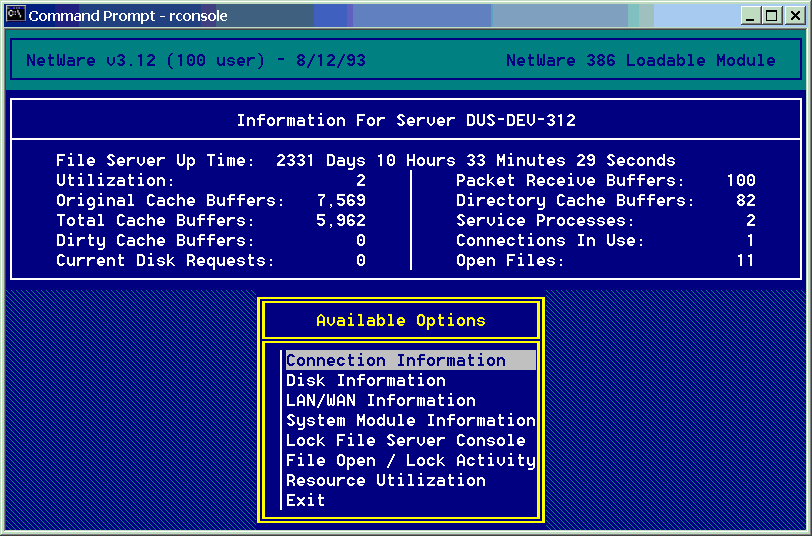
Task: Select Lock File Server Console
Action: 405,440
